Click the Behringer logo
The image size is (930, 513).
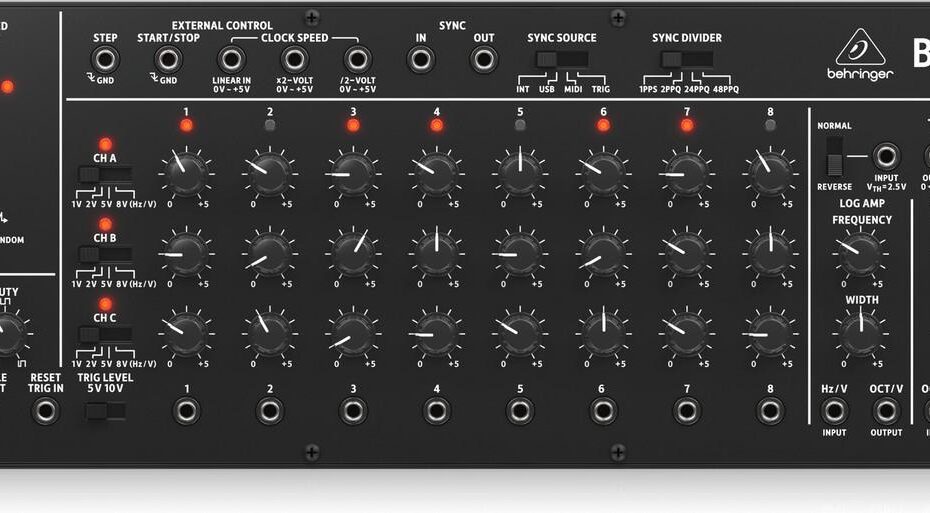tap(860, 55)
